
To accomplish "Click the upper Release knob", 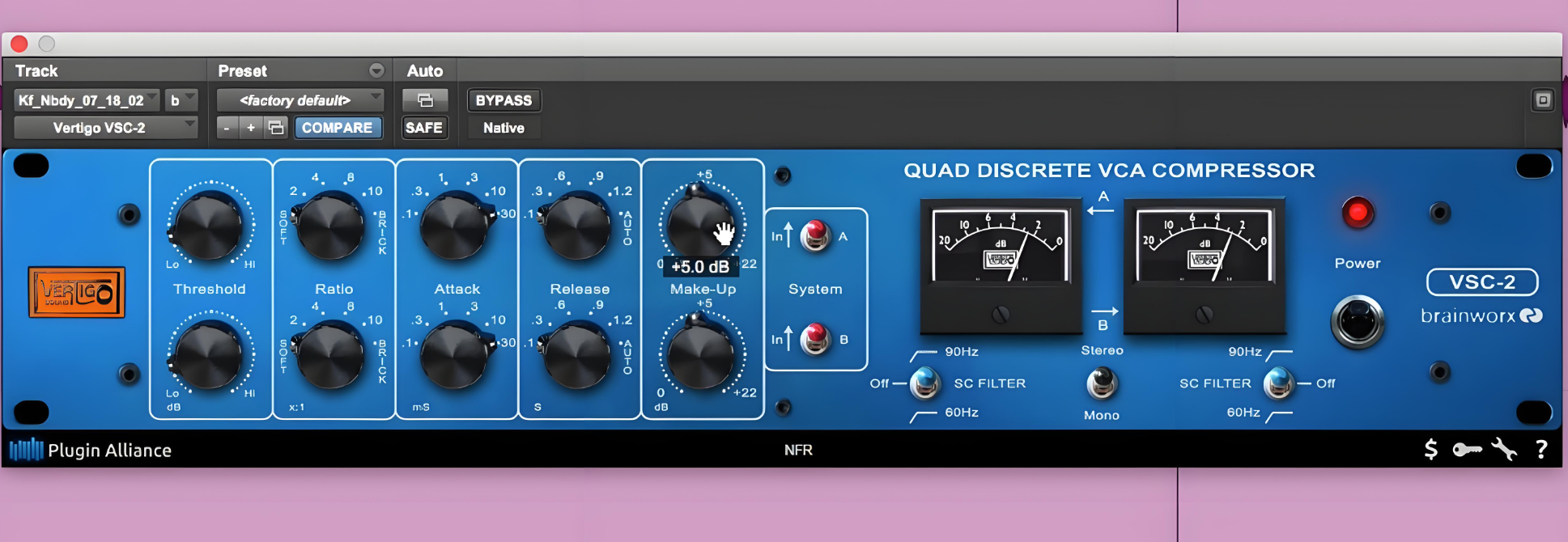I will pyautogui.click(x=578, y=226).
